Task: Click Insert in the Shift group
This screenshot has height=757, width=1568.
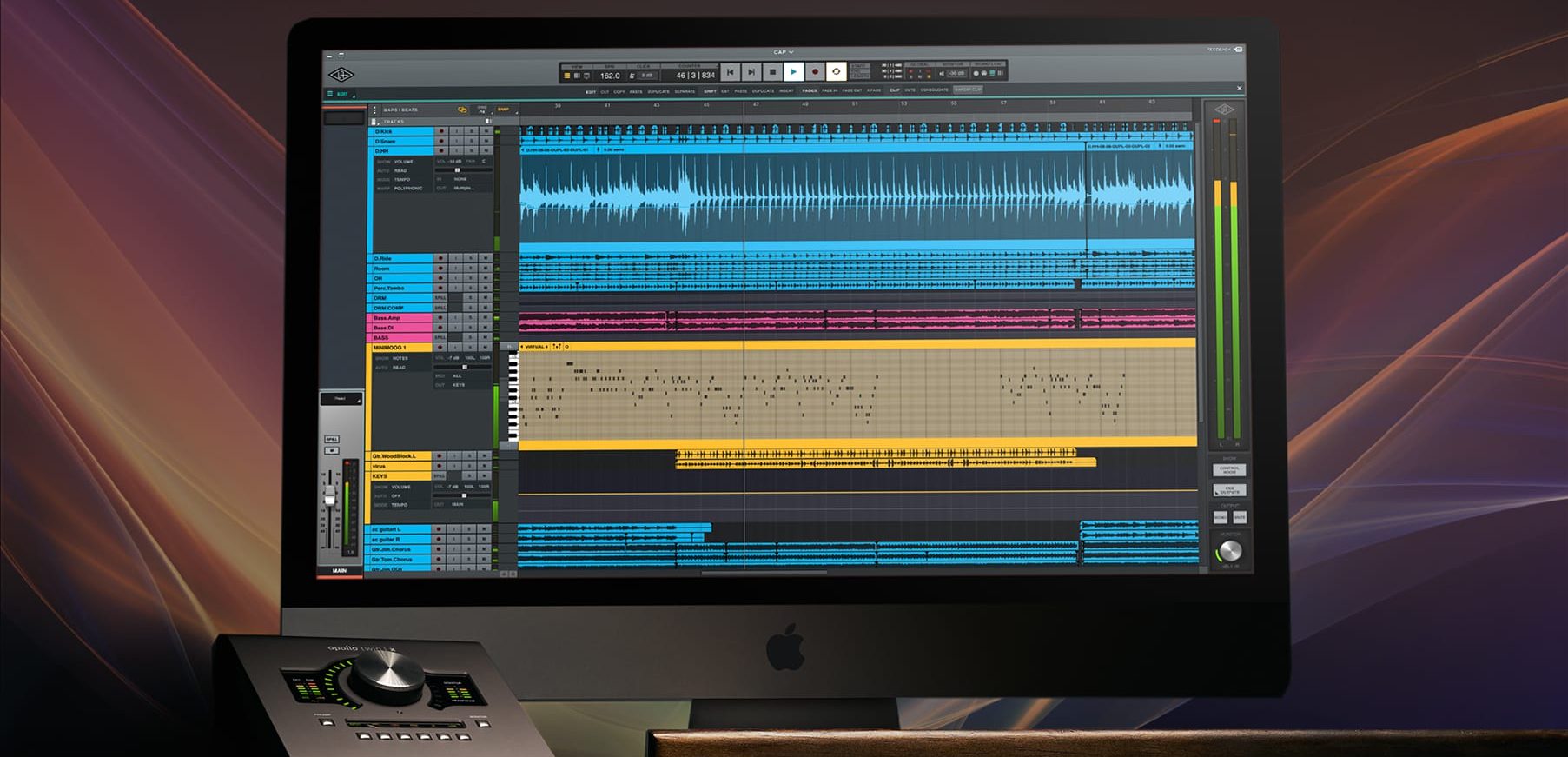Action: 786,90
